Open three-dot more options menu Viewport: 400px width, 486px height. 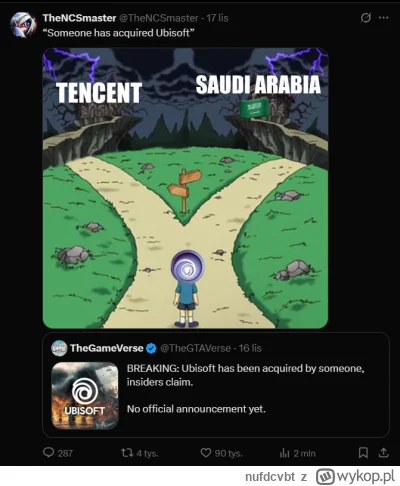coord(384,18)
